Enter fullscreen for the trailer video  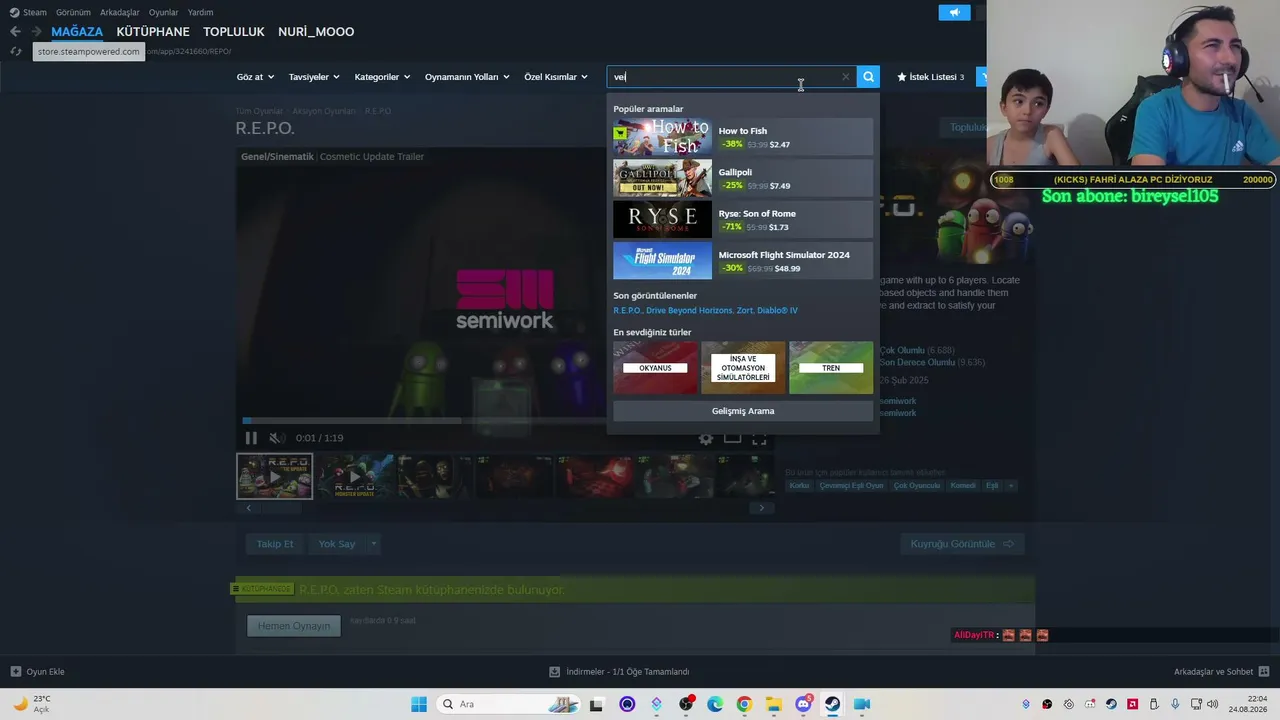tap(759, 438)
